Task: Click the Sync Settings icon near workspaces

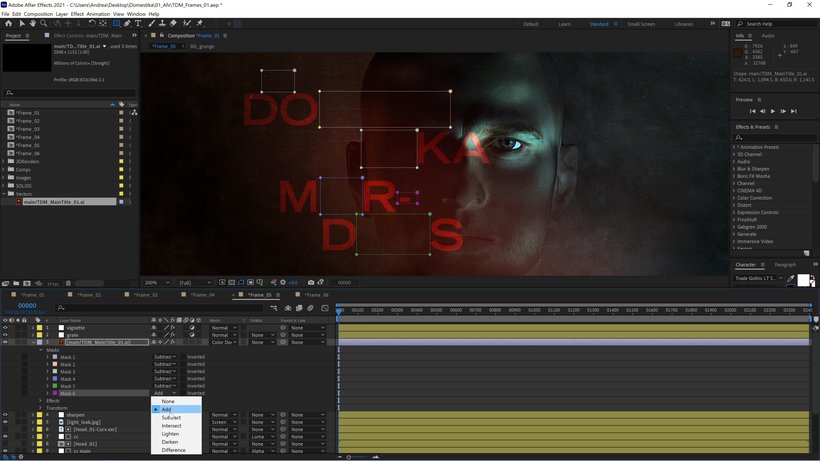Action: tap(726, 24)
